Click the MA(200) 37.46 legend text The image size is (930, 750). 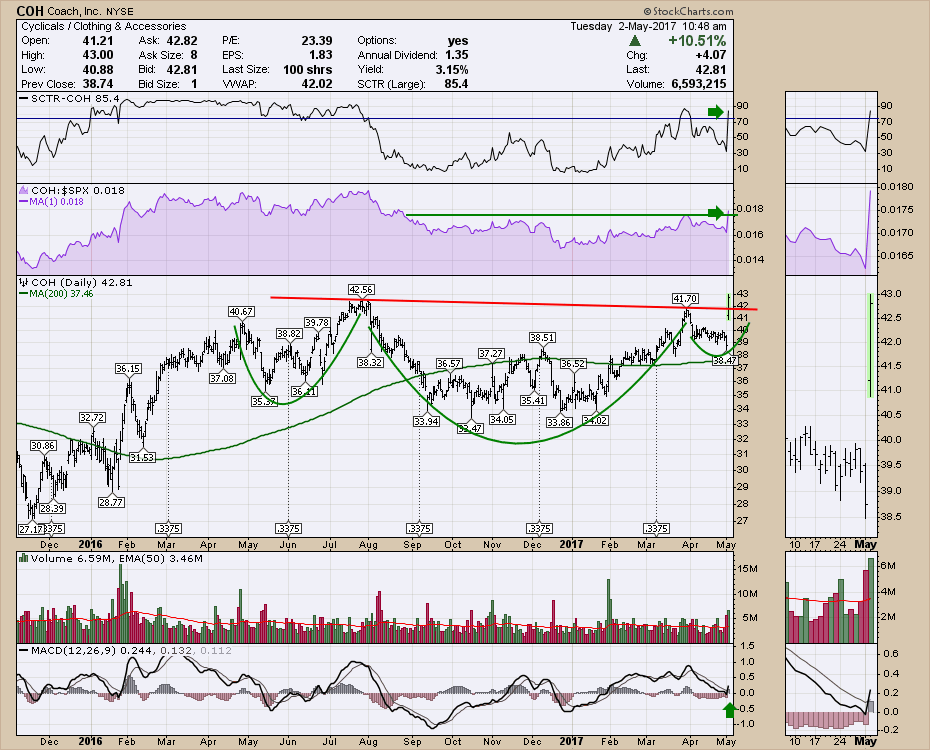62,293
